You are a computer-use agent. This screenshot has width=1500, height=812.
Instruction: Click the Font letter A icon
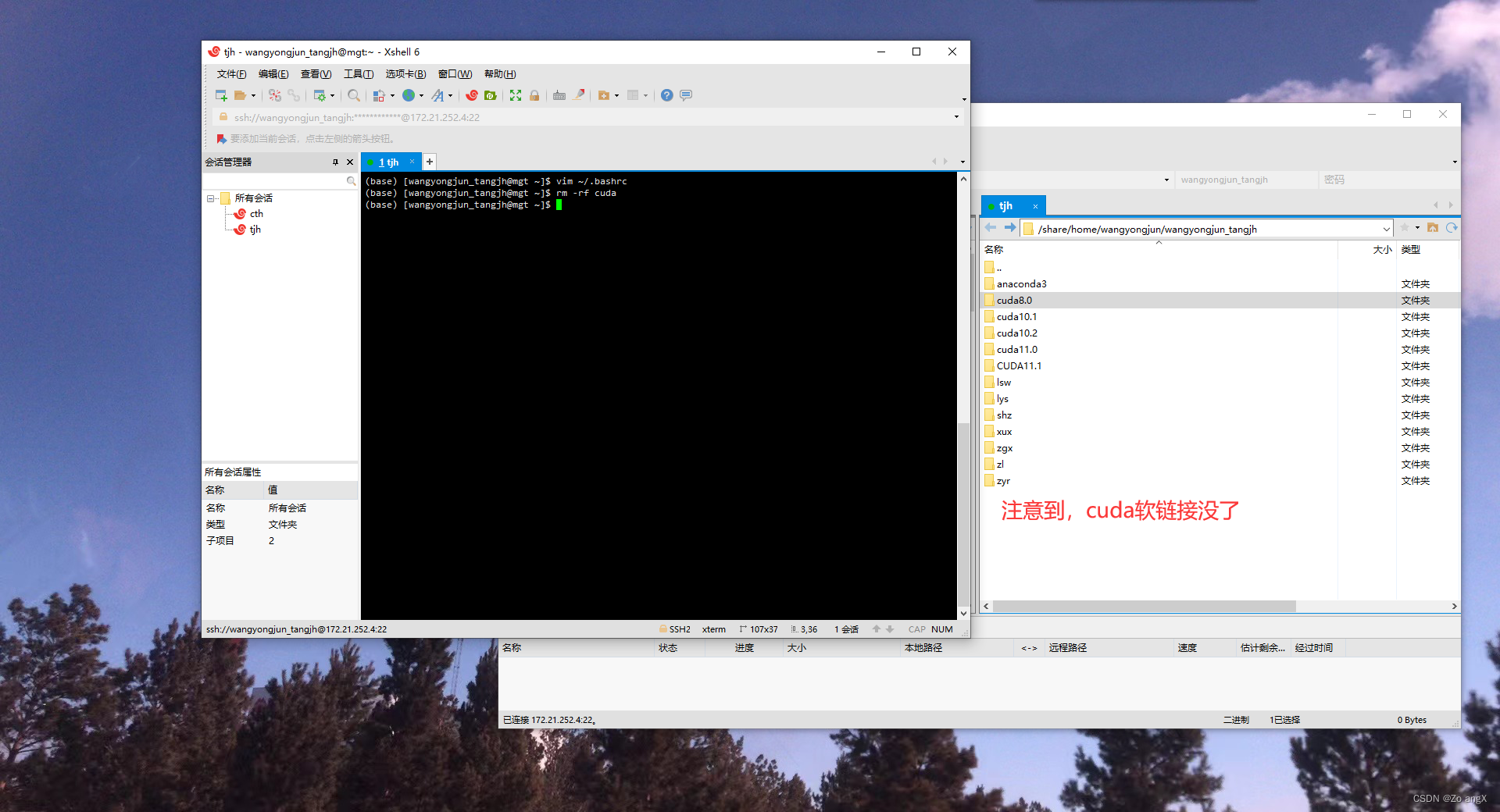pyautogui.click(x=437, y=95)
